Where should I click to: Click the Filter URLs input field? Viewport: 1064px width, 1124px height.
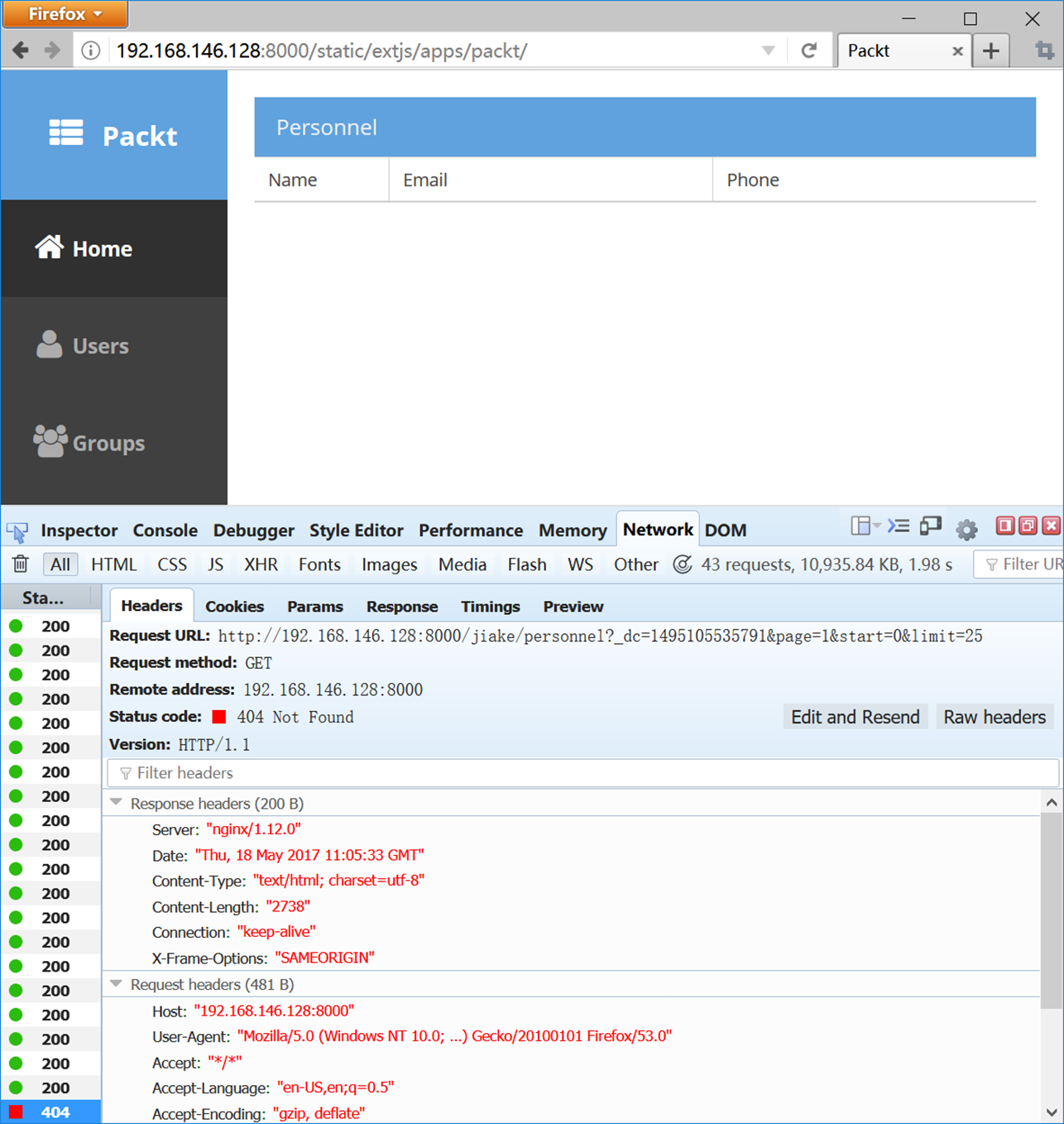1019,564
